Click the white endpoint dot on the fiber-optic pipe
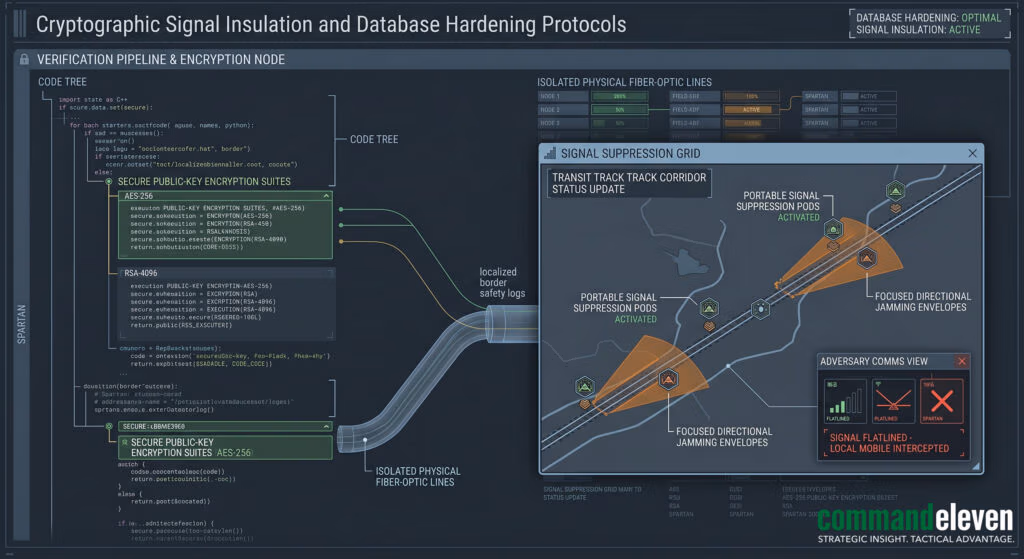 pyautogui.click(x=365, y=440)
